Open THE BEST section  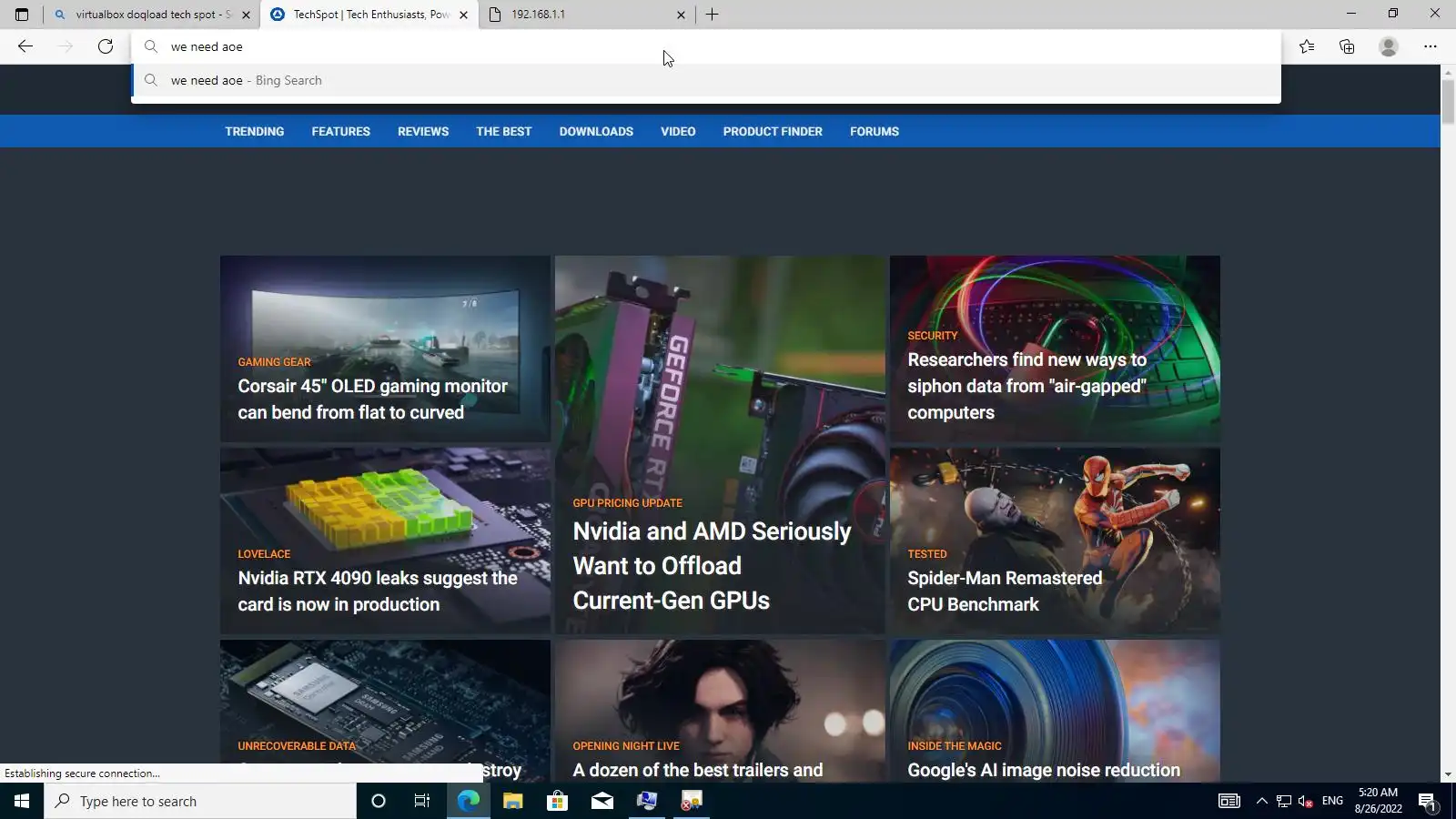[504, 131]
